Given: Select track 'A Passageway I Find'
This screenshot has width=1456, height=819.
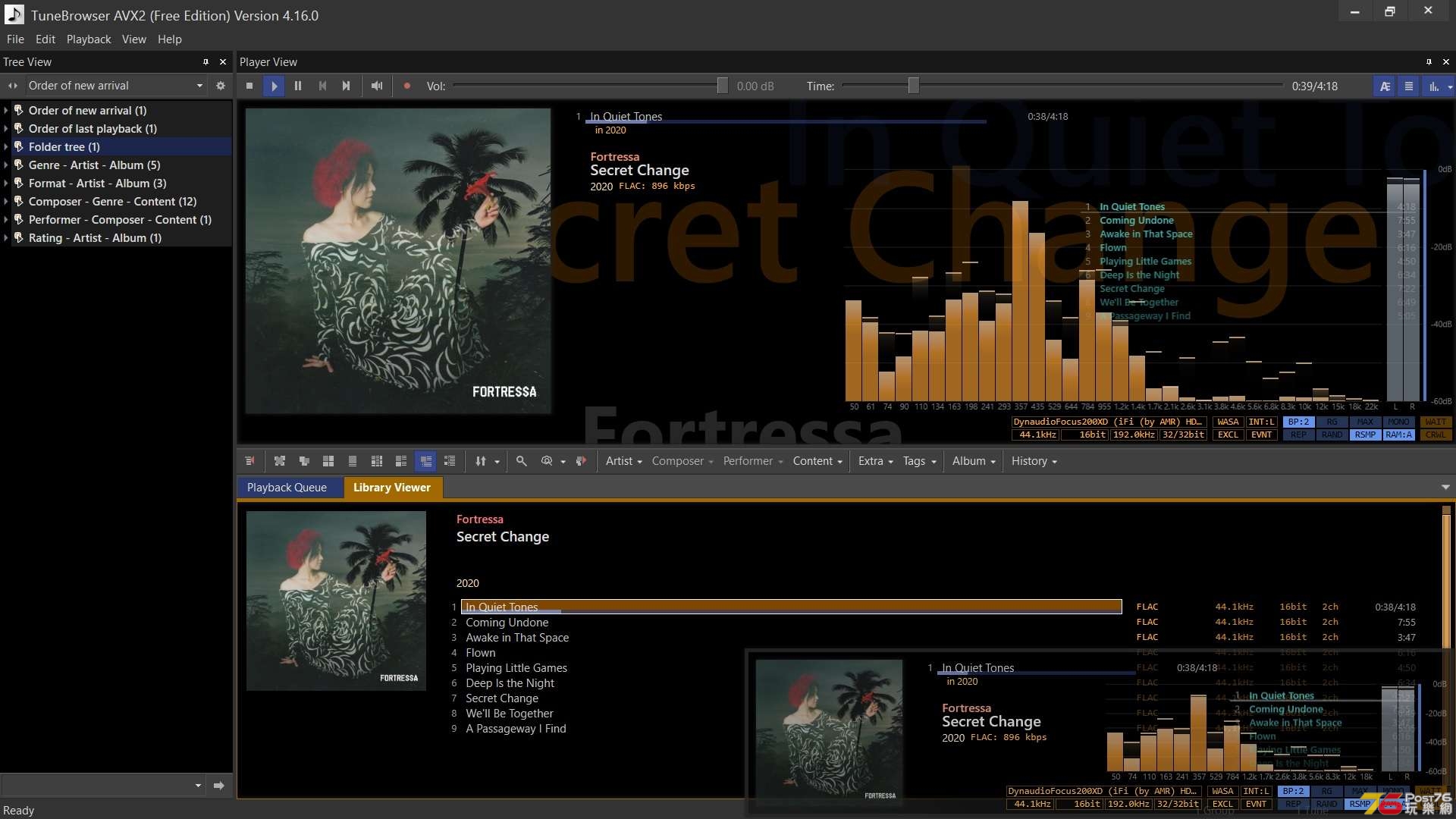Looking at the screenshot, I should 516,729.
